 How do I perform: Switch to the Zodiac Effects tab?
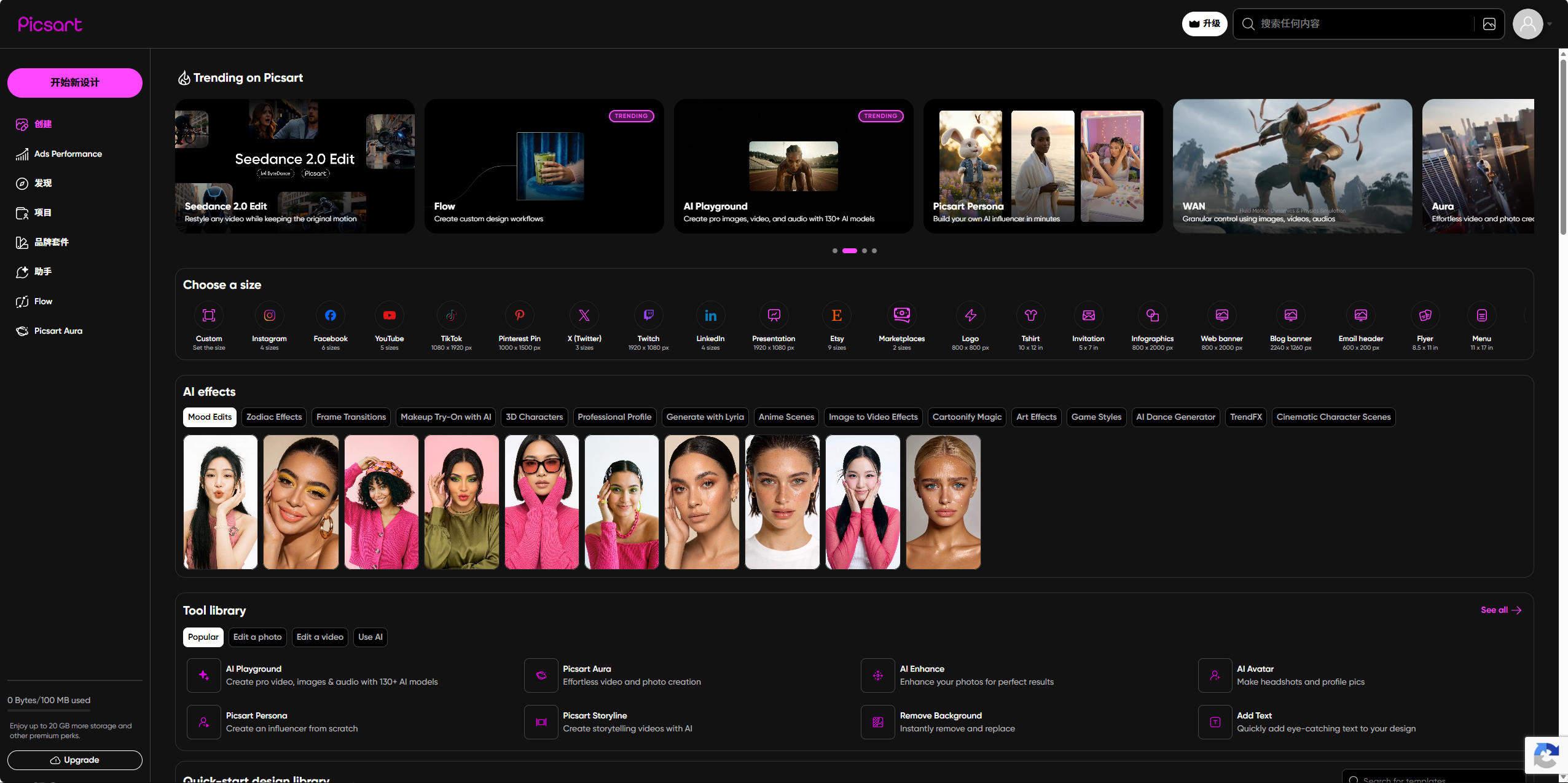[x=274, y=417]
